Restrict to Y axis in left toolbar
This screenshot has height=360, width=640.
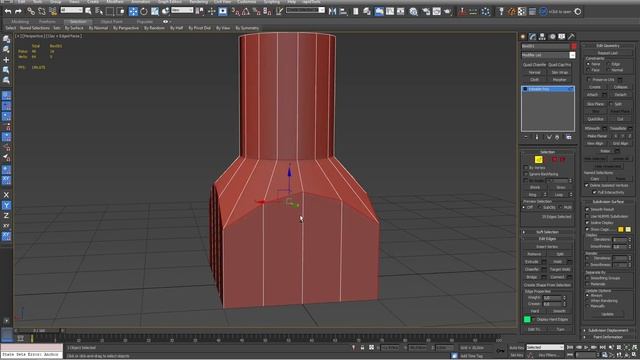tap(6, 205)
